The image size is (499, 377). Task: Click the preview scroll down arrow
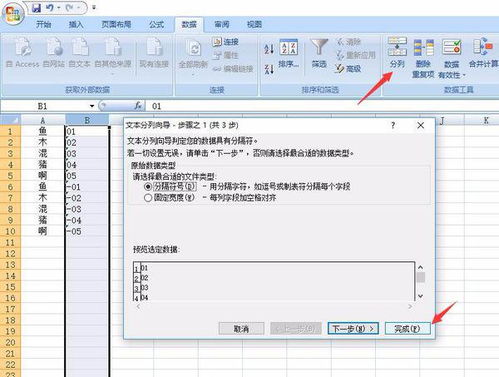421,296
